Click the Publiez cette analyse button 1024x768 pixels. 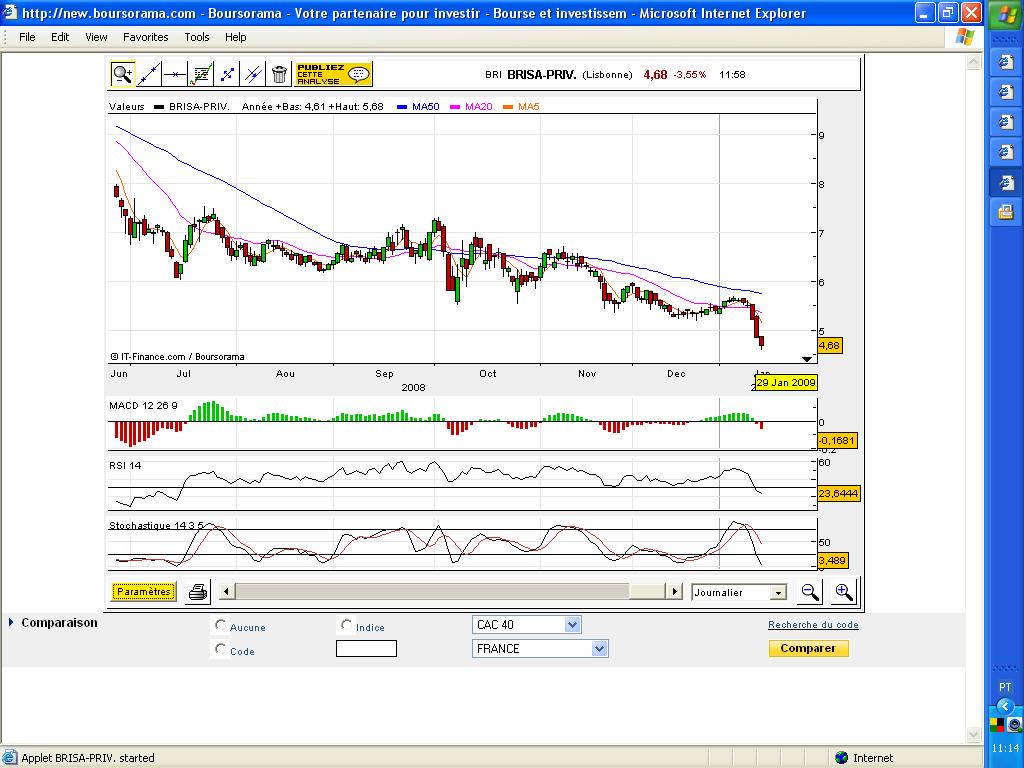[x=333, y=74]
